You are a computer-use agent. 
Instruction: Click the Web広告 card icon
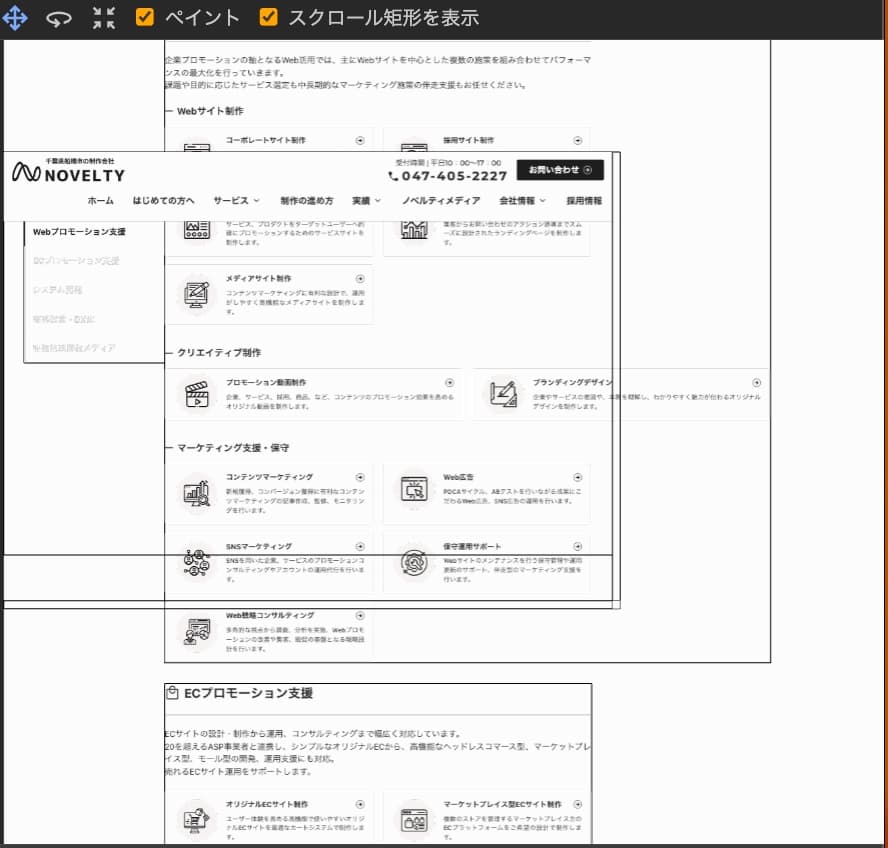coord(414,491)
